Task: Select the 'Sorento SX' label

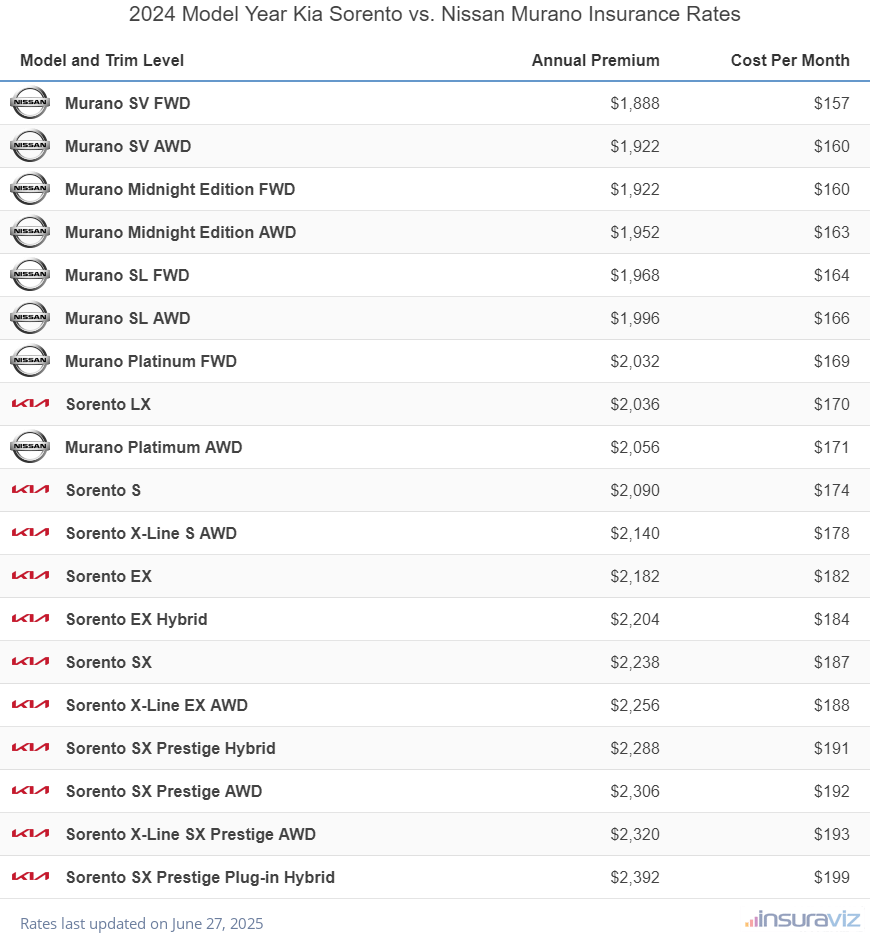Action: pos(109,662)
